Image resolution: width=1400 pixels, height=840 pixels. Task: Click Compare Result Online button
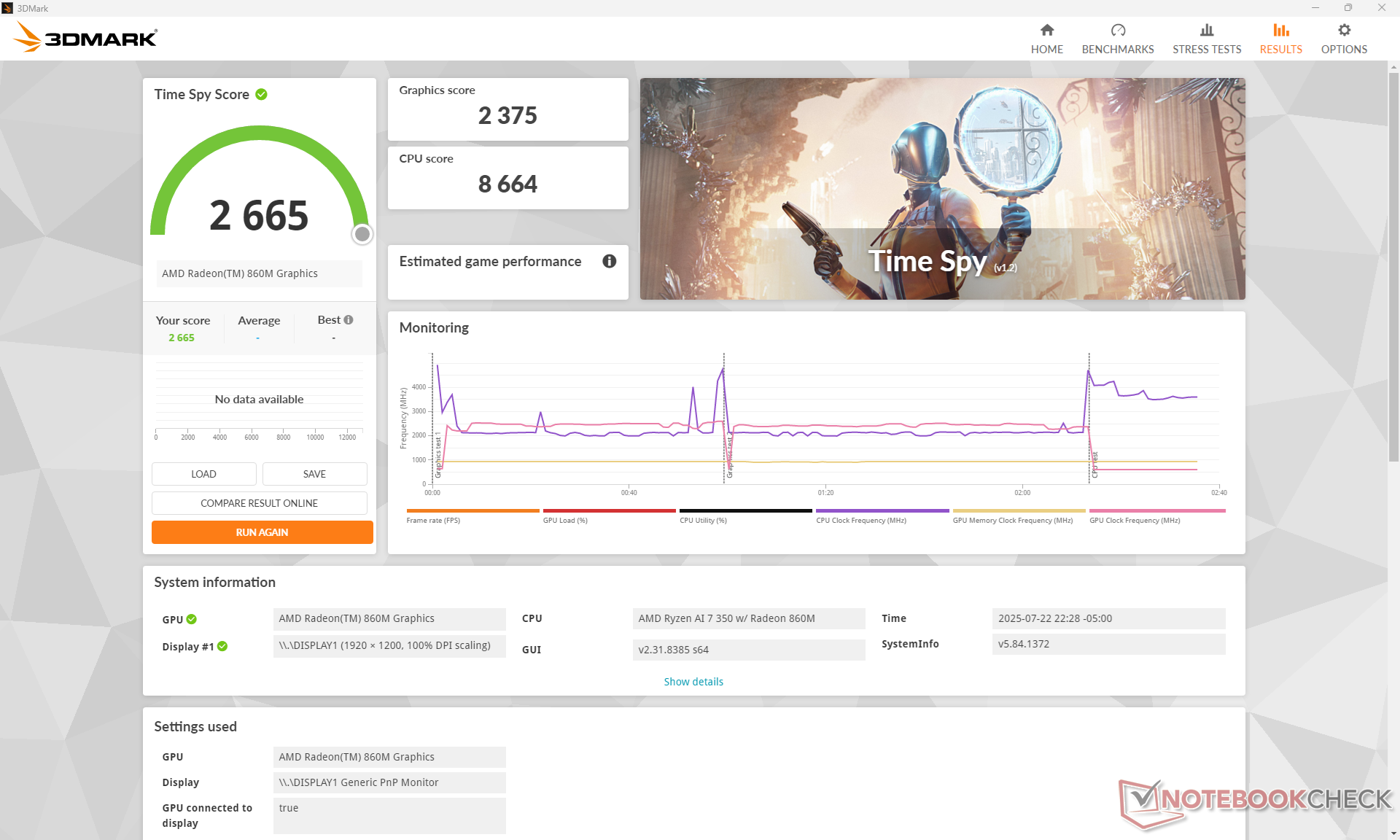tap(259, 503)
